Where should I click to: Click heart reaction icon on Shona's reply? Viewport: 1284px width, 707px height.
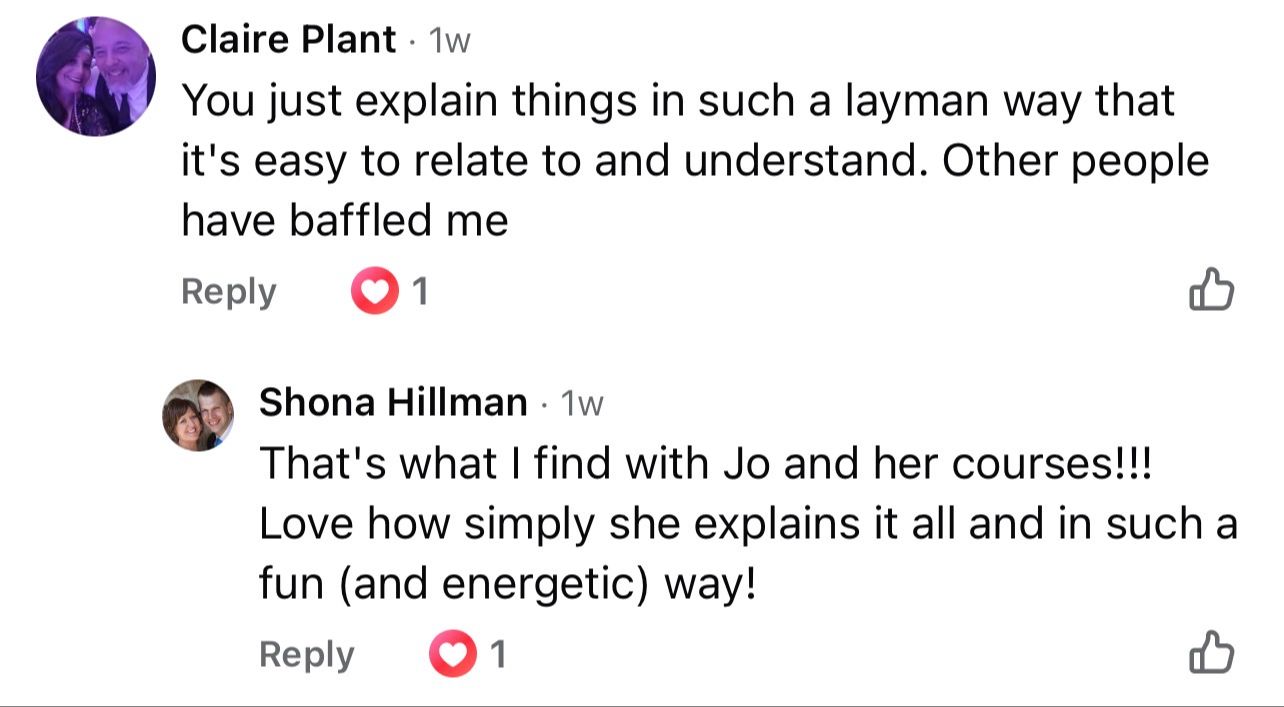(x=450, y=655)
